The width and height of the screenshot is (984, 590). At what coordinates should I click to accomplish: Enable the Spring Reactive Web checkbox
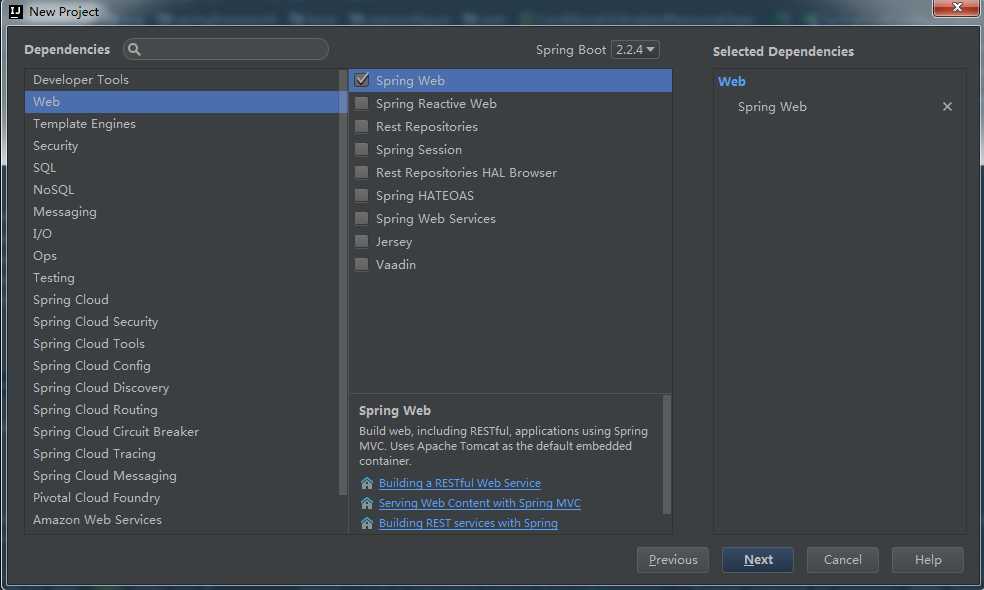(361, 103)
